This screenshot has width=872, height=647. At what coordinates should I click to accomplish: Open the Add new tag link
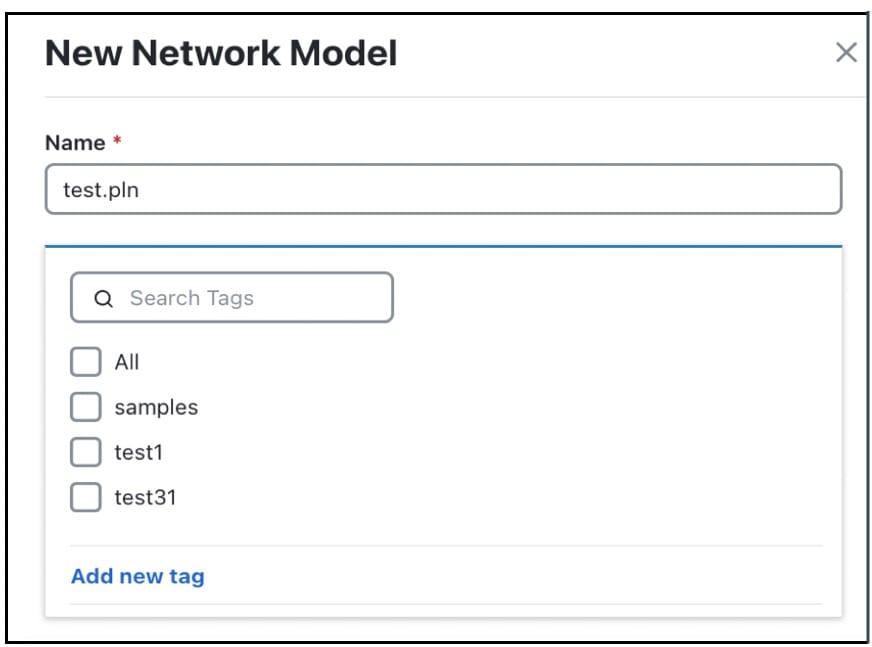coord(138,577)
